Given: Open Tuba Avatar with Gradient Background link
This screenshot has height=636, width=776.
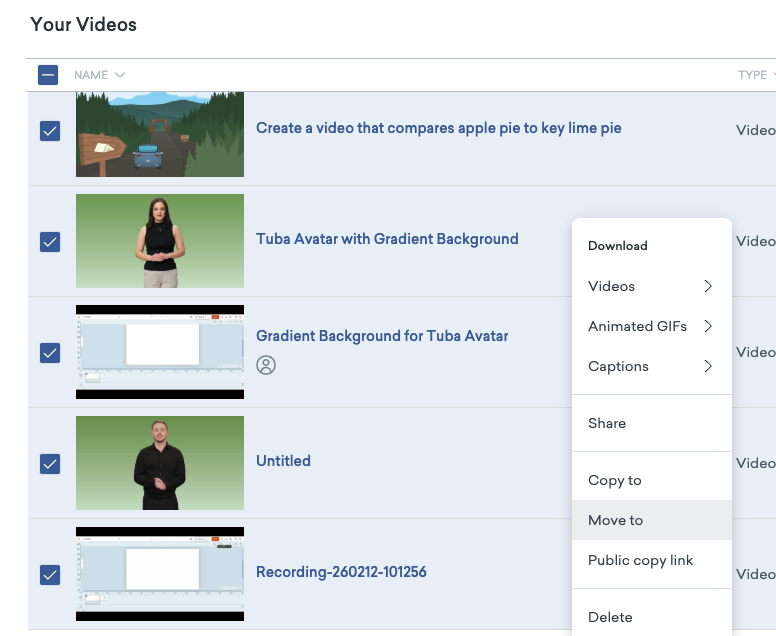Looking at the screenshot, I should (387, 239).
